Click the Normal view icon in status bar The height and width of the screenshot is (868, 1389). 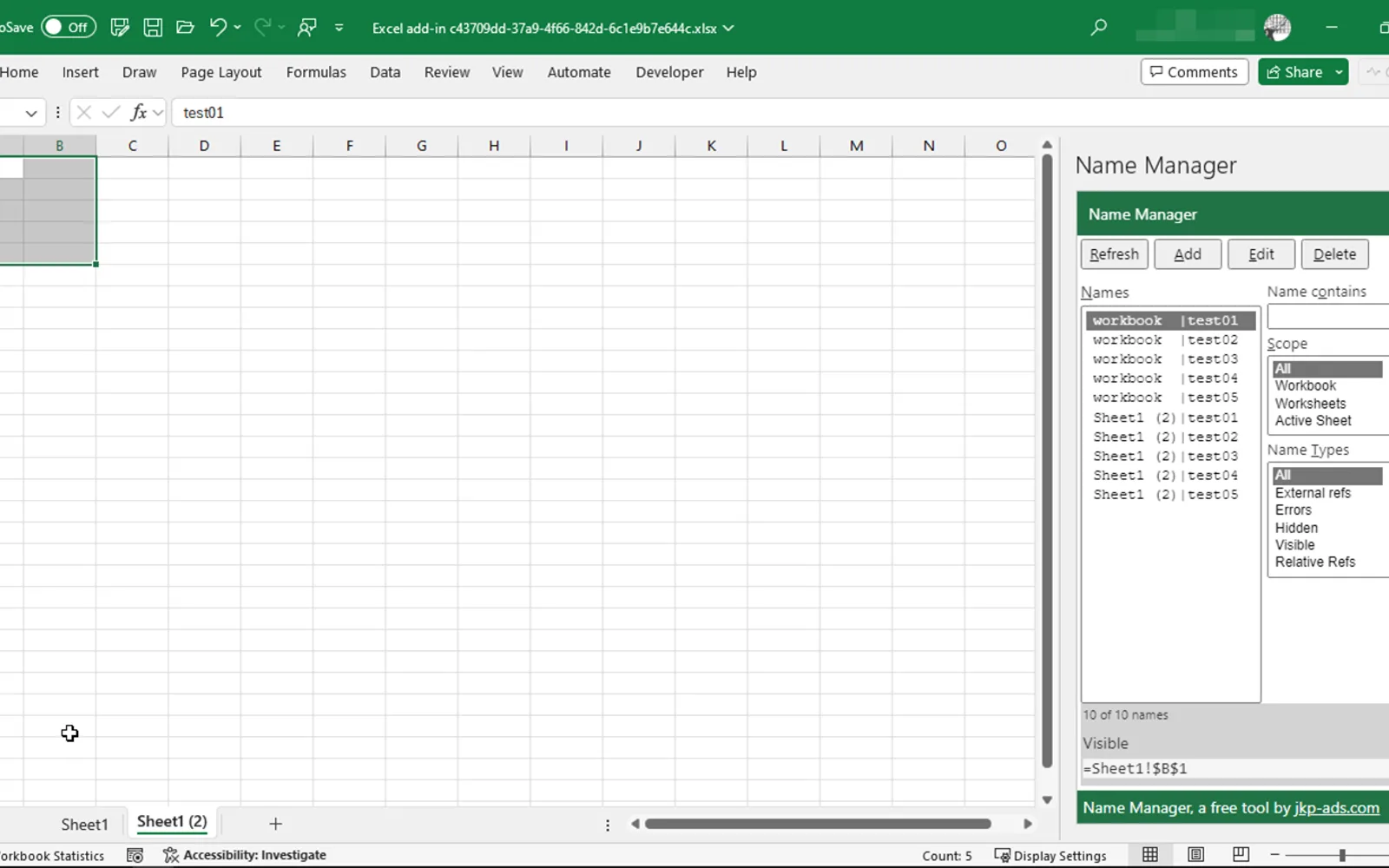pyautogui.click(x=1150, y=855)
